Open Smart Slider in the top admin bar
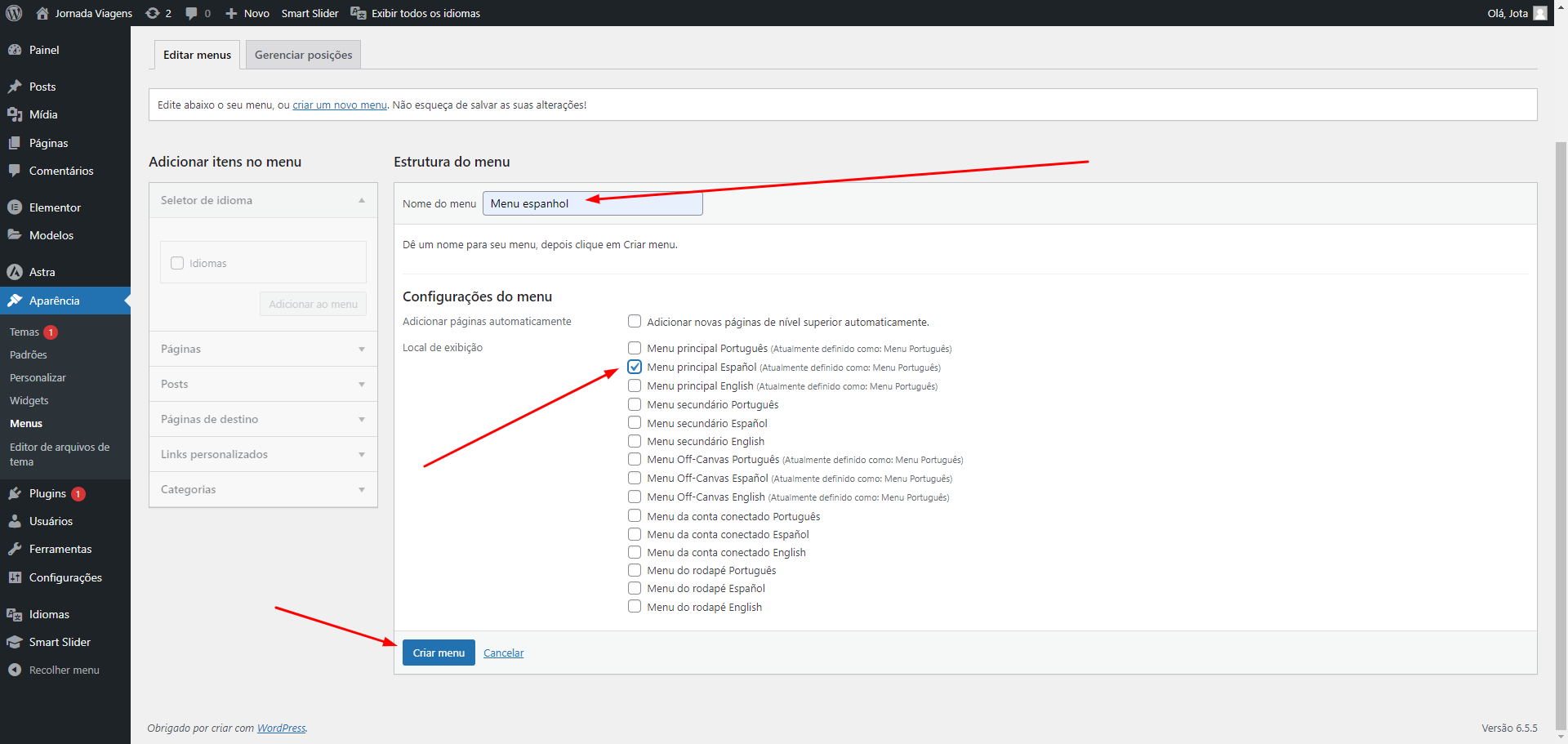1568x744 pixels. click(310, 13)
